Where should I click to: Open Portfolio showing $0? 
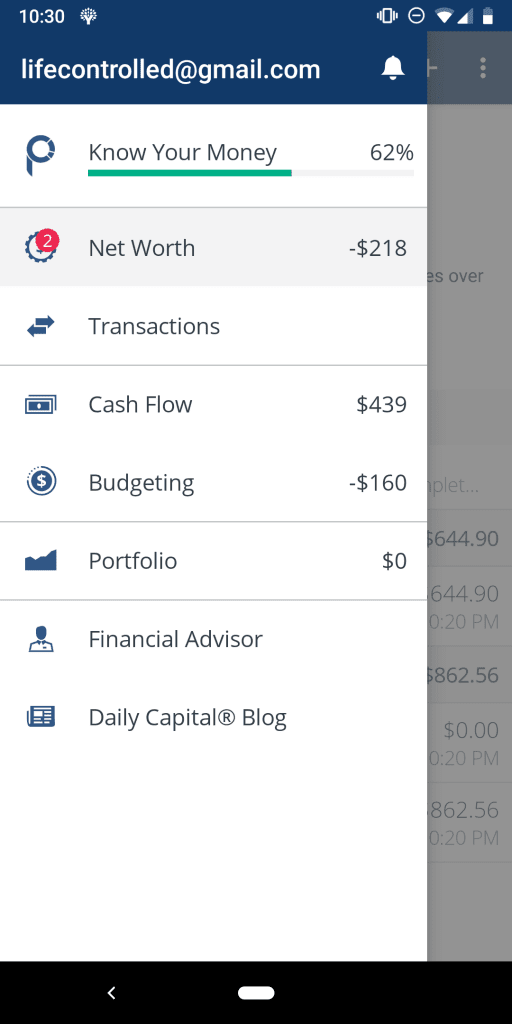coord(214,561)
